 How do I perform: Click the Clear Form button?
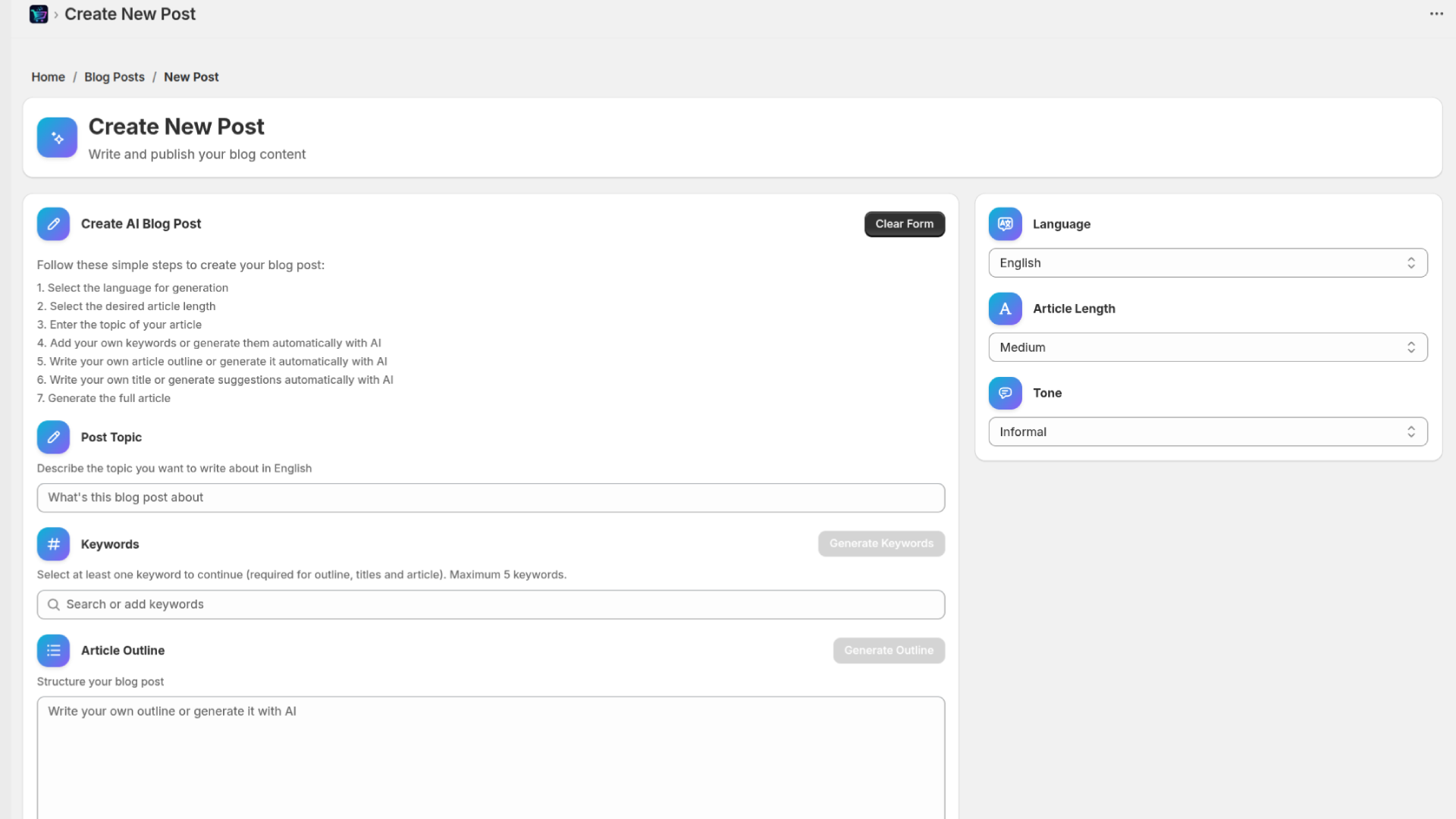pos(904,224)
